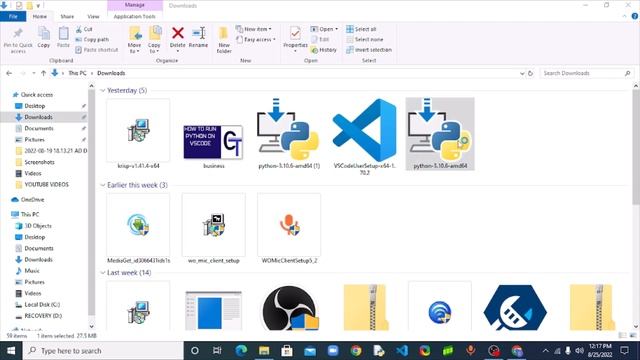Select Screenshots folder in sidebar
Screen dimensions: 640x360
(39, 162)
